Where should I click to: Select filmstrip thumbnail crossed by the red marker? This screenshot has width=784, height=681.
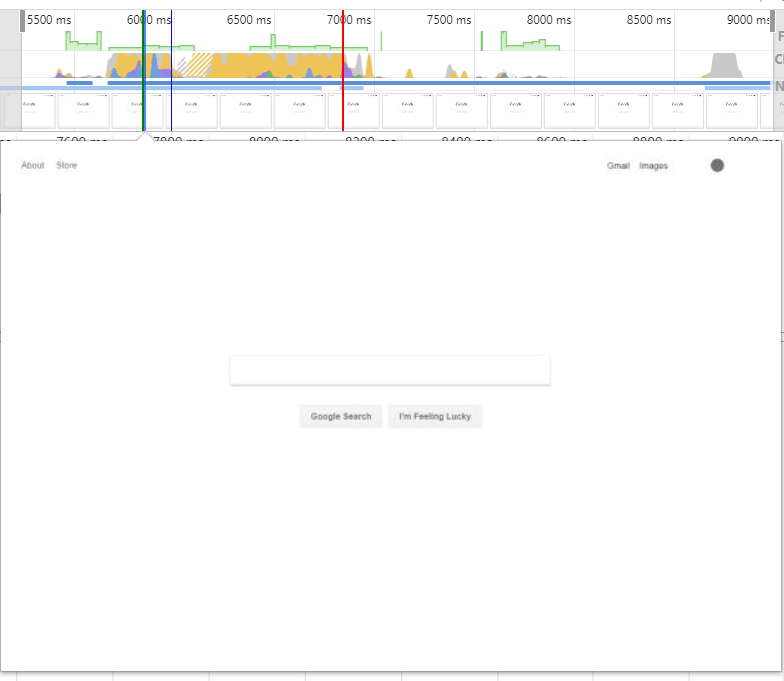354,110
